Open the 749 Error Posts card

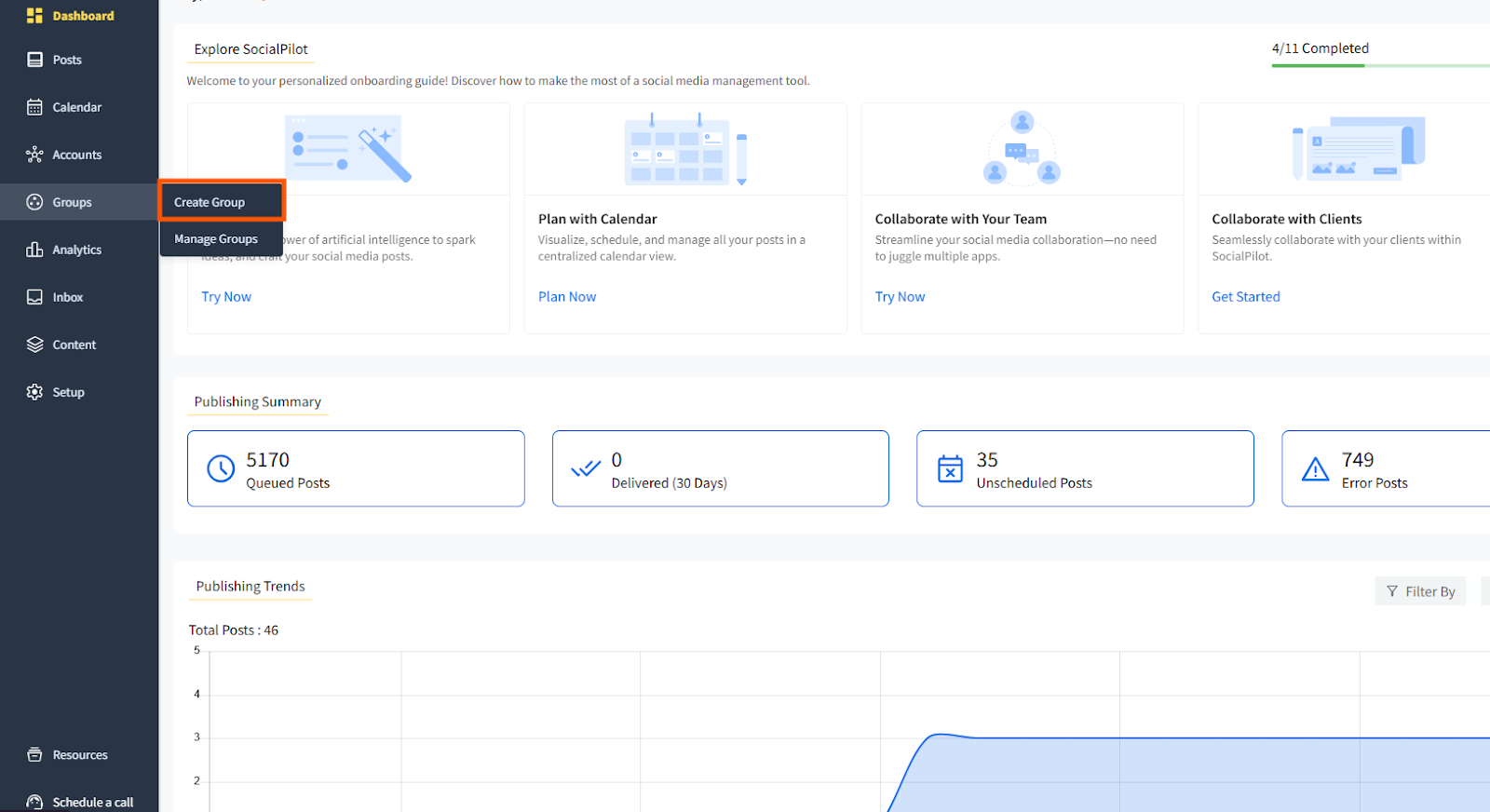[1386, 468]
